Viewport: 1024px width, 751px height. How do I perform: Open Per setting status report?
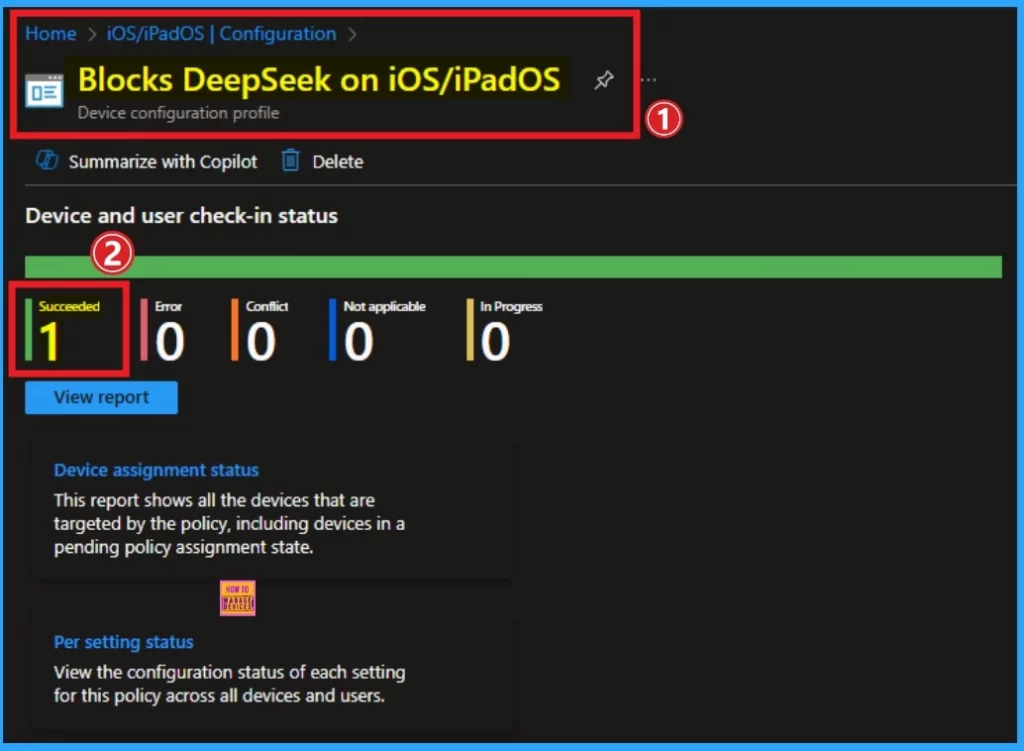(123, 642)
